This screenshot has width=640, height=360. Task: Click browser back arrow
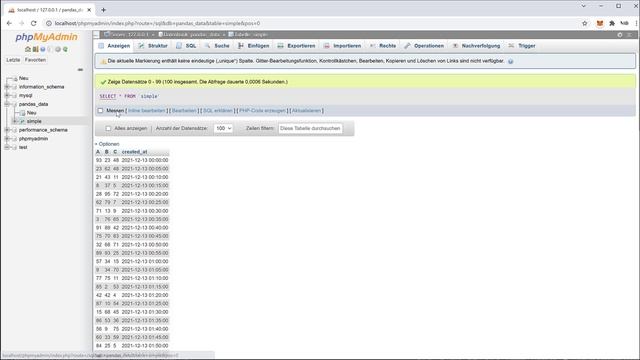pos(9,23)
